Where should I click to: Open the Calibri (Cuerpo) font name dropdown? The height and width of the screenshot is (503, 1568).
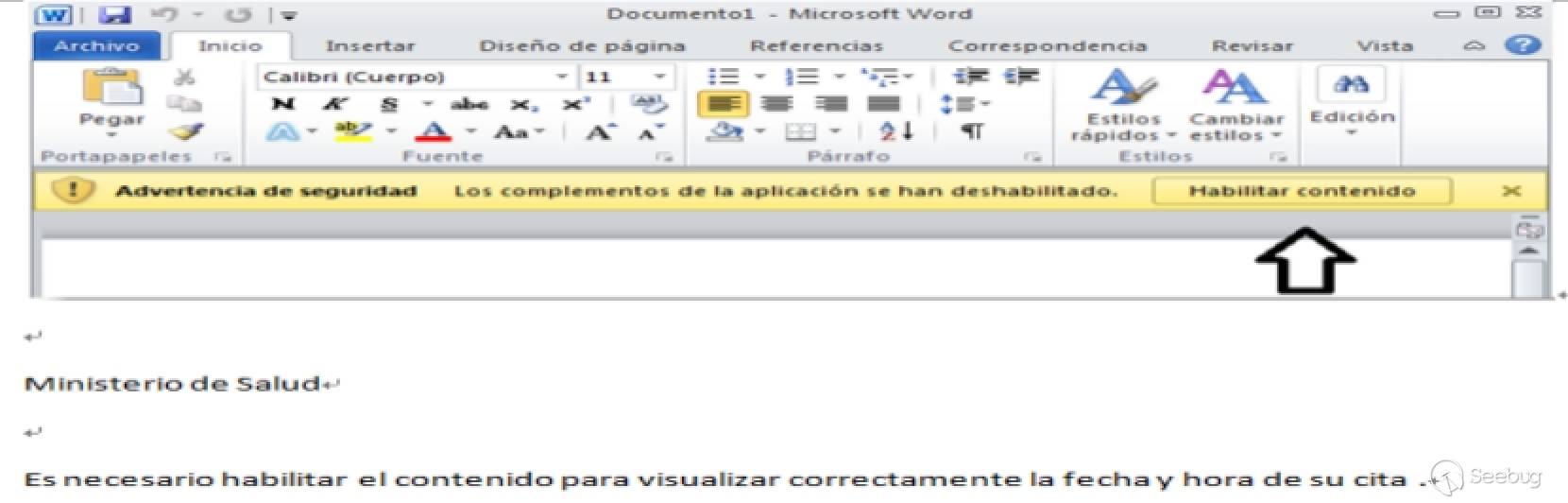[x=562, y=77]
